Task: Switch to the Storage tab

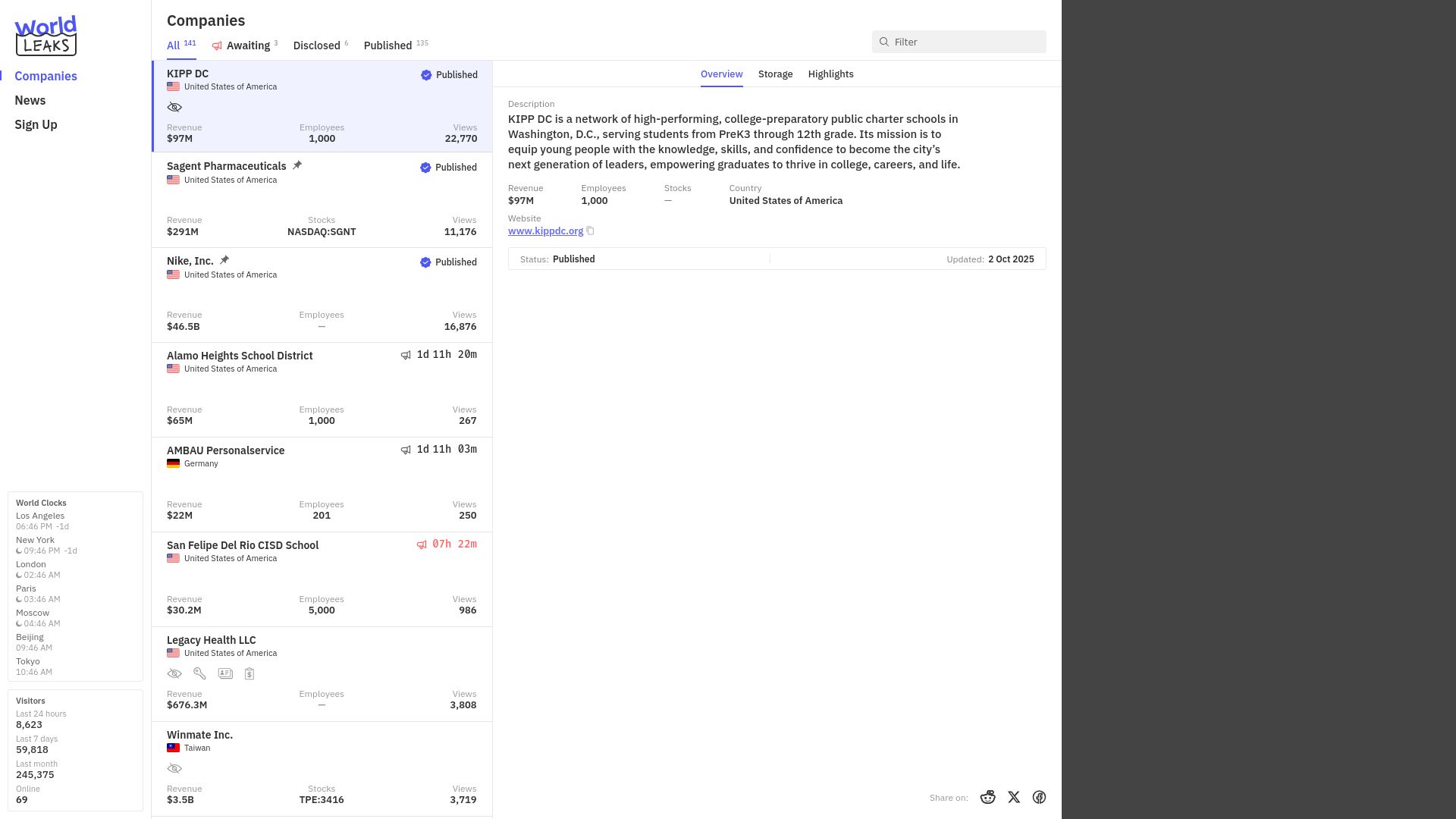Action: point(775,74)
